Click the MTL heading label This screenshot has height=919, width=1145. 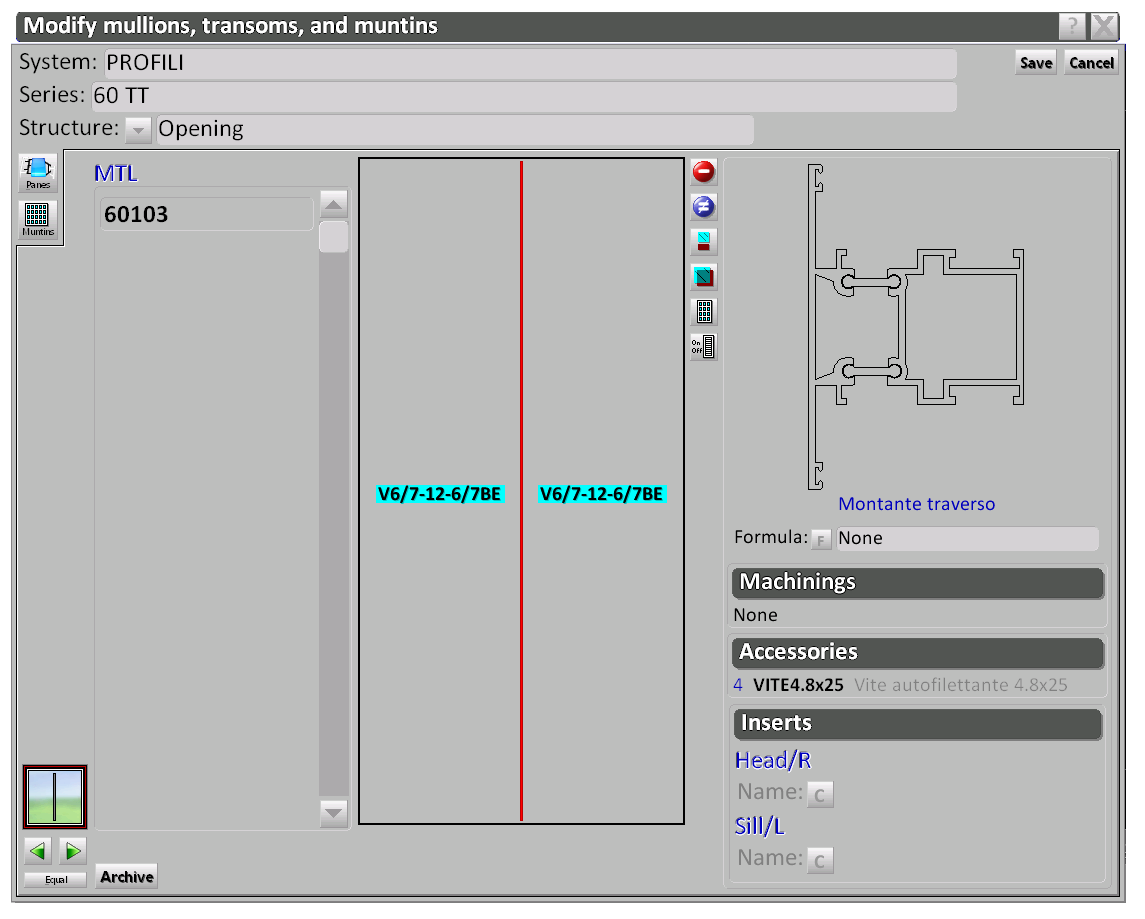click(x=115, y=174)
